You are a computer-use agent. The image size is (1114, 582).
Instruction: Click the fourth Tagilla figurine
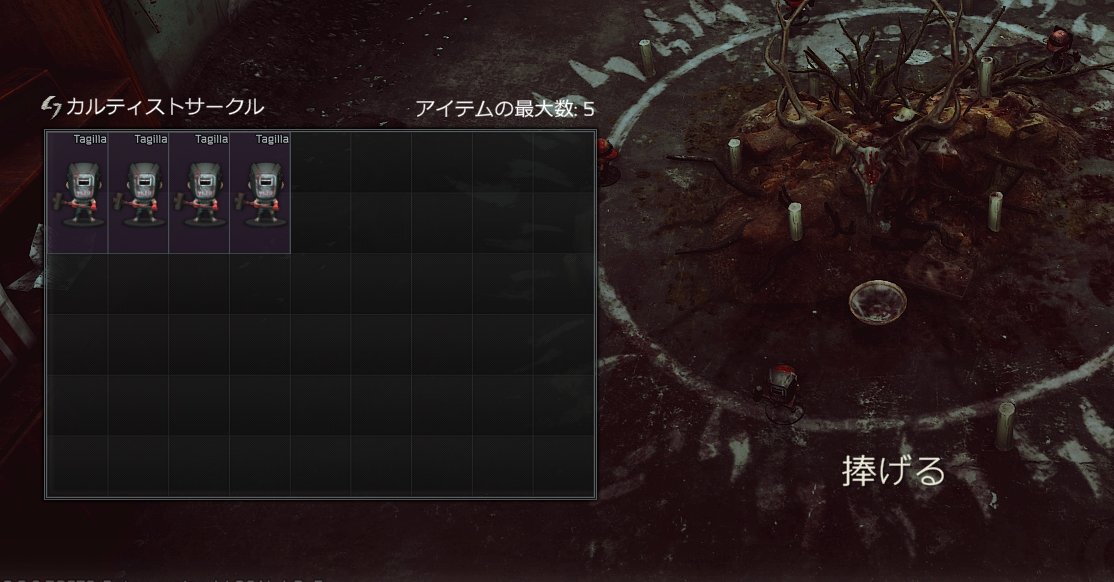coord(260,193)
